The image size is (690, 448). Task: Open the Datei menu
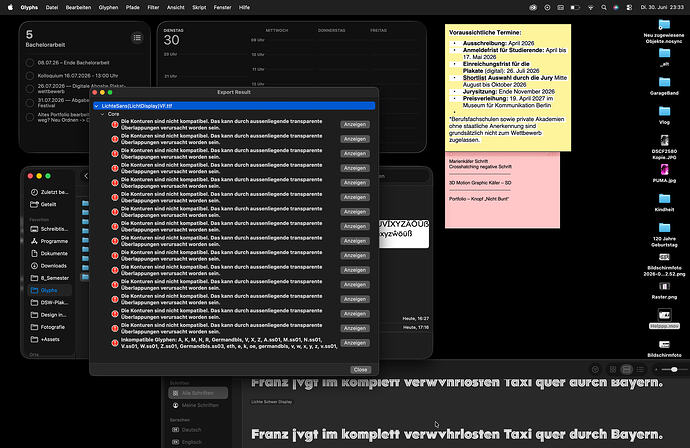[52, 7]
